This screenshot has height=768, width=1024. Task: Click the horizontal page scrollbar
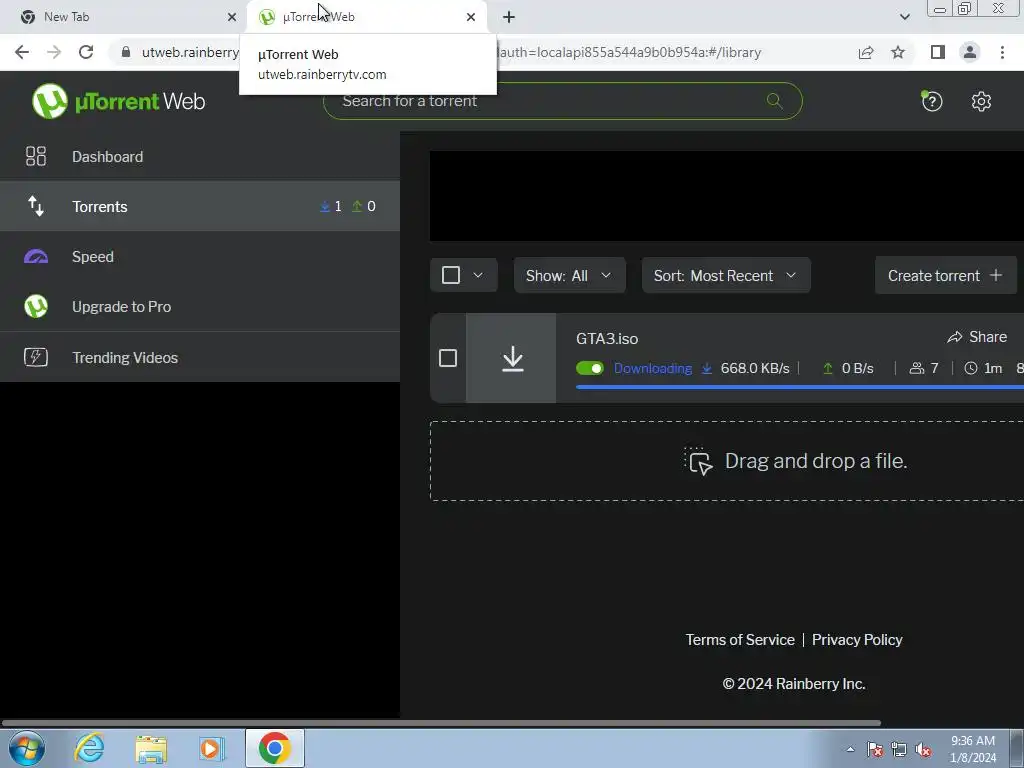pos(441,723)
